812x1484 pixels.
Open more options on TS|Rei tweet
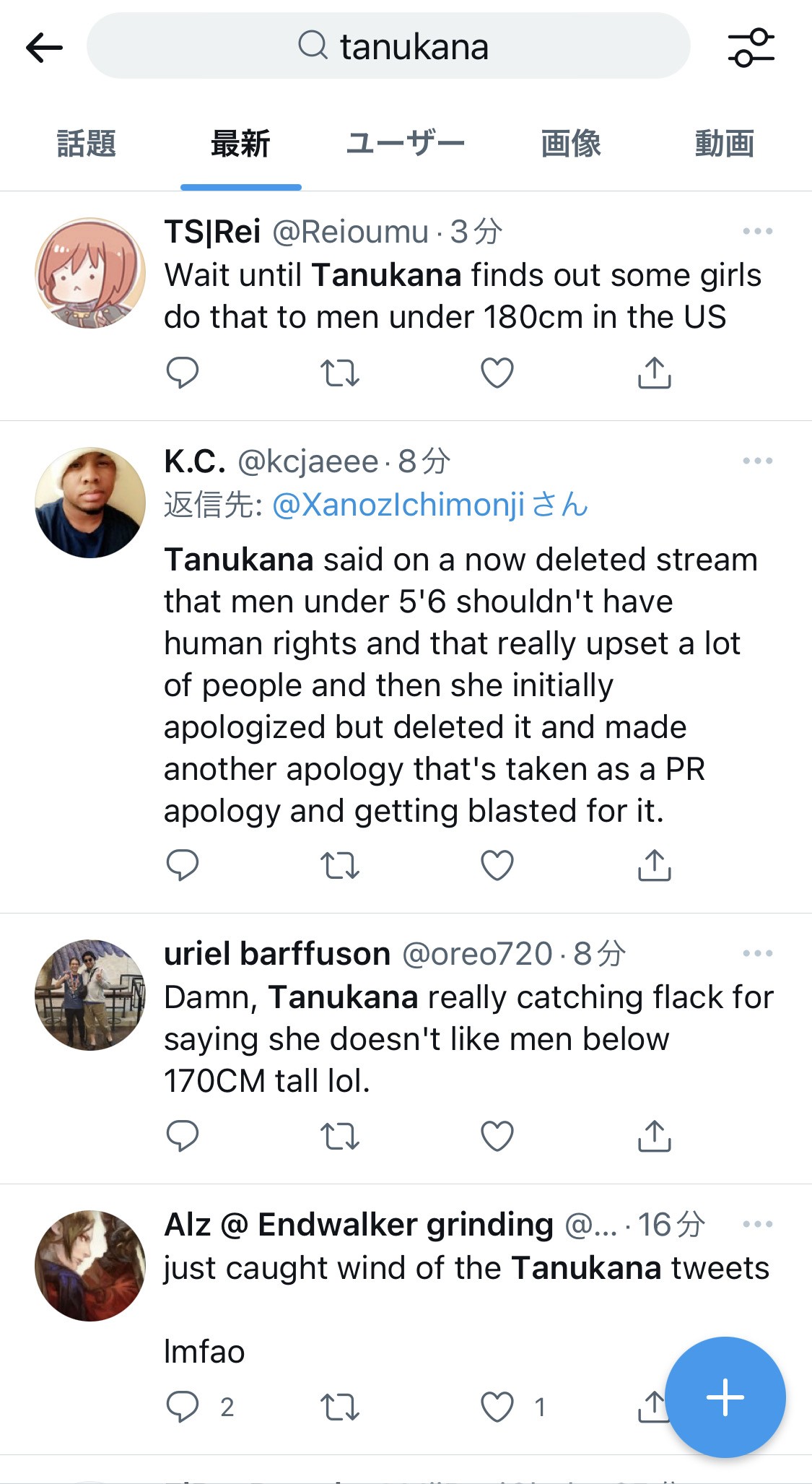(757, 232)
